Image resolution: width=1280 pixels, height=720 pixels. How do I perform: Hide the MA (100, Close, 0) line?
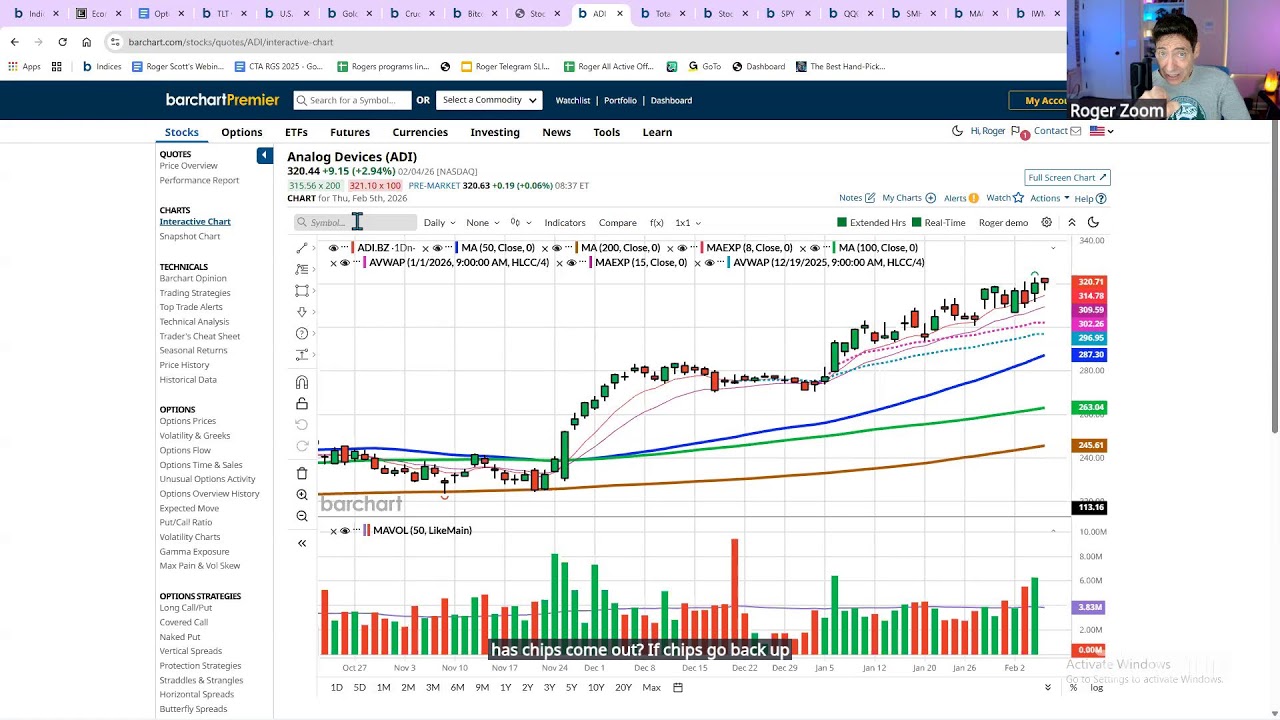[x=814, y=248]
